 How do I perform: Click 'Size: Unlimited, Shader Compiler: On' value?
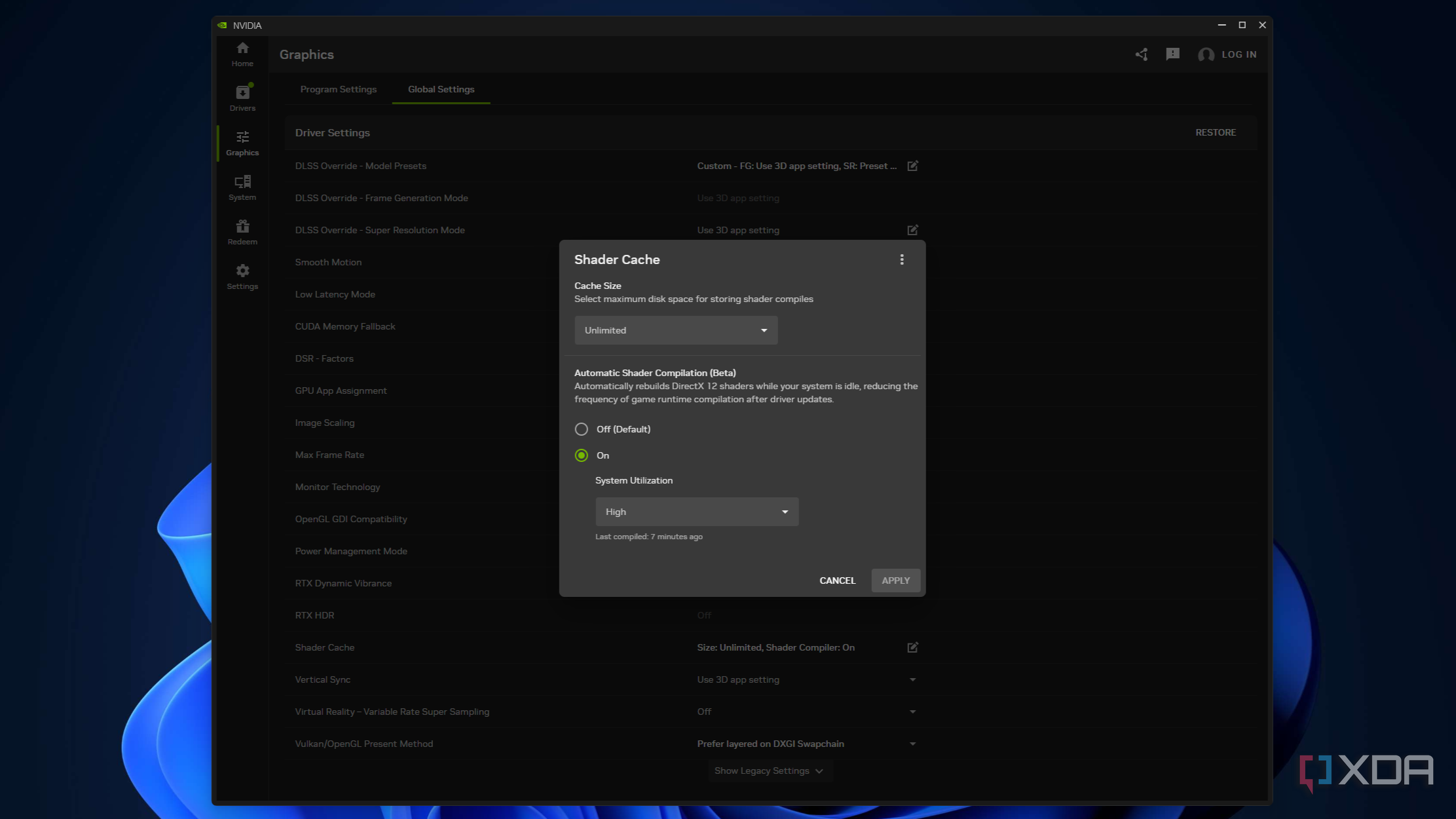[x=775, y=647]
